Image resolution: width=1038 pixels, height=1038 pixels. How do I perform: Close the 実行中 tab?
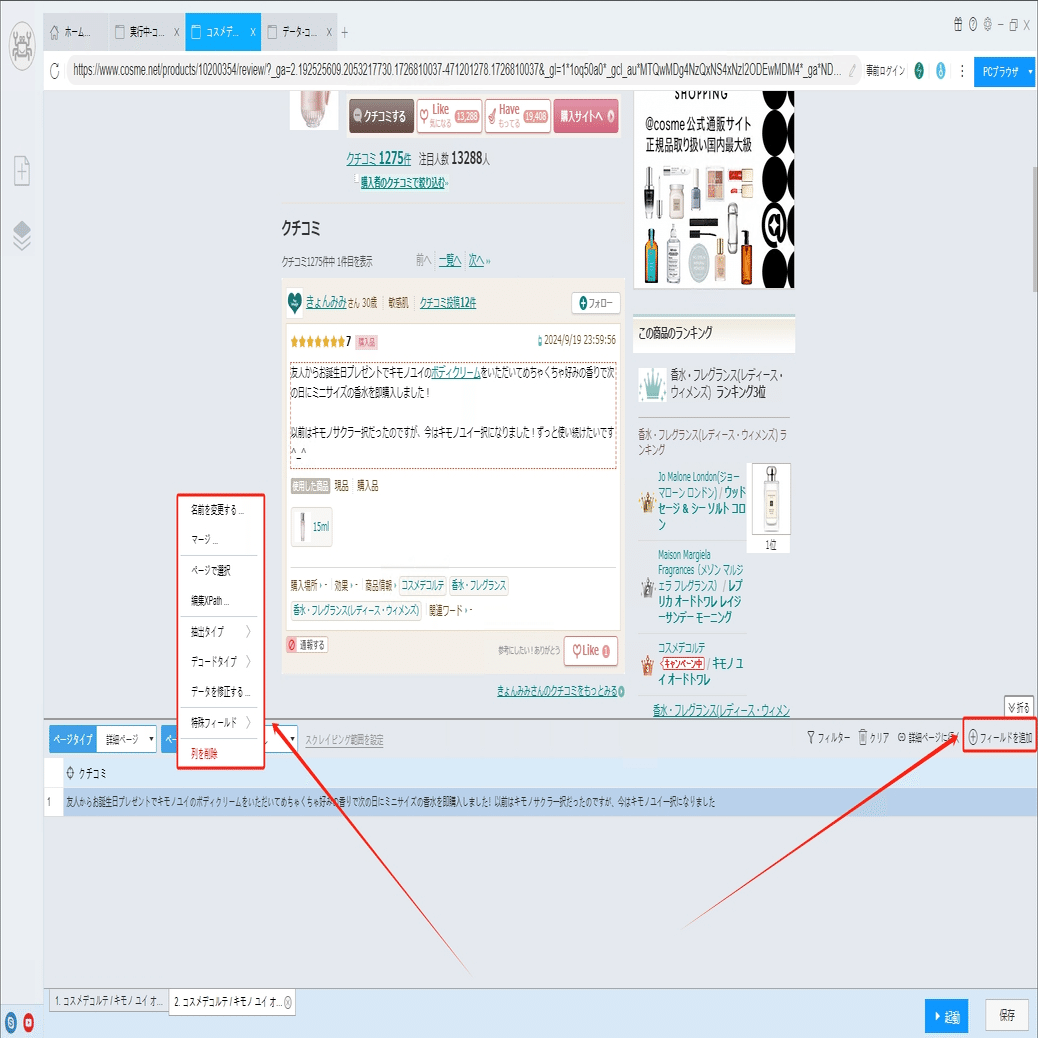pos(177,32)
